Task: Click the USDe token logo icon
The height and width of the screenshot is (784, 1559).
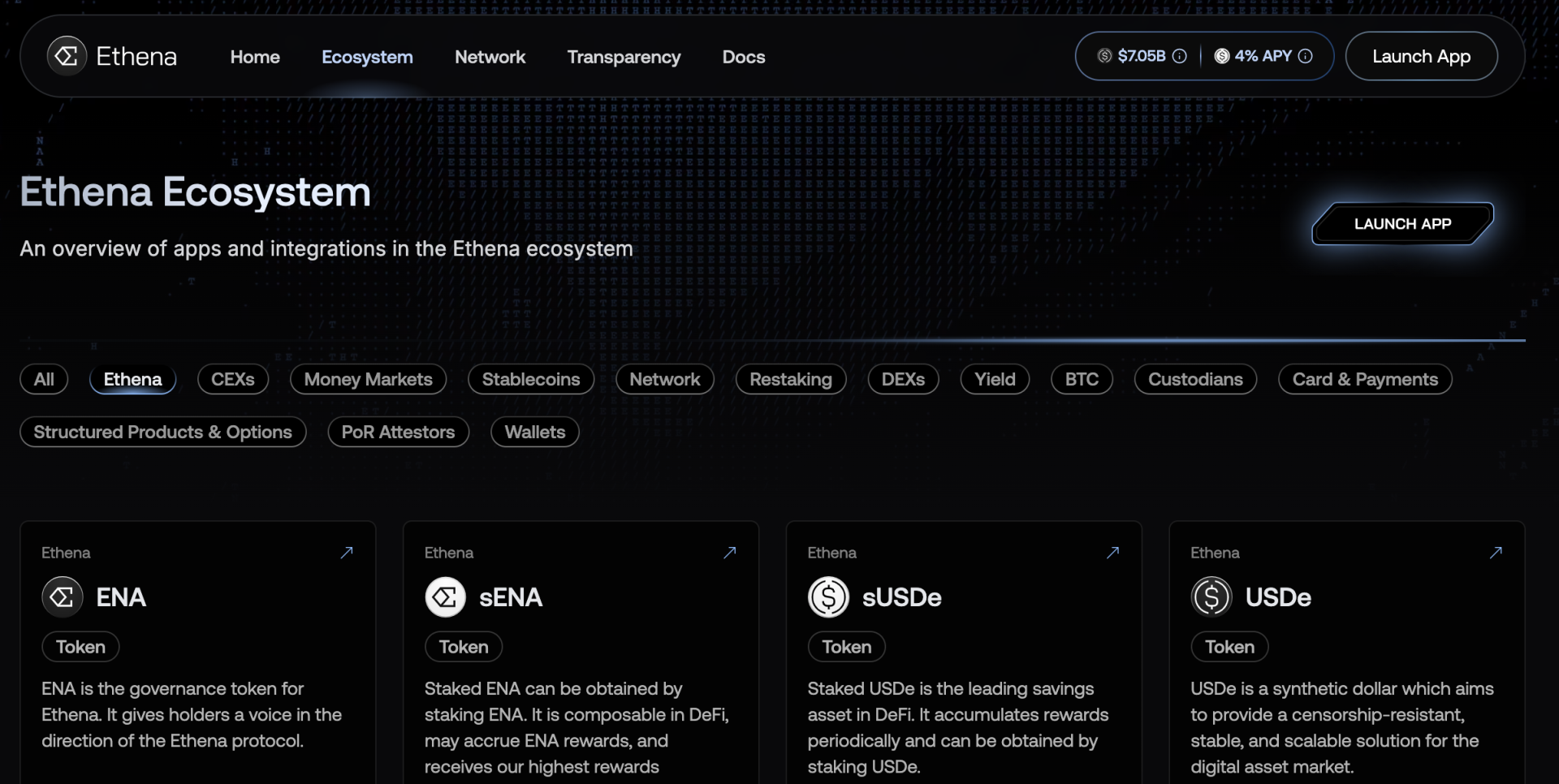Action: click(1211, 597)
